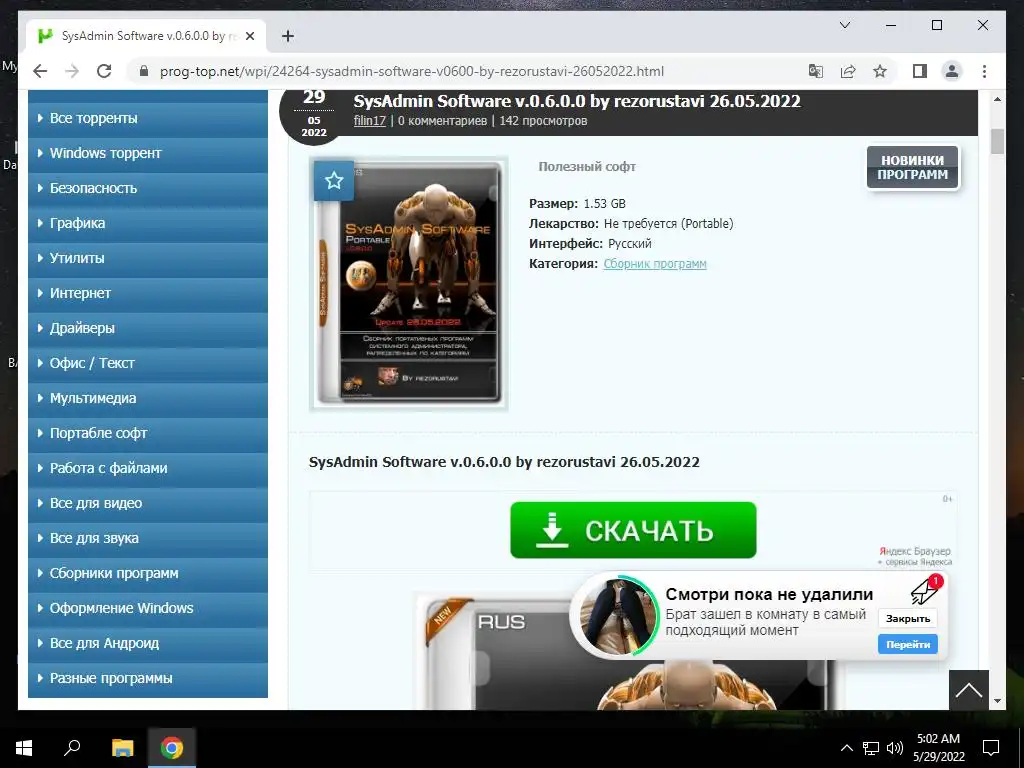Screen dimensions: 1024x768
Task: Open the Windows Start menu
Action: 24,748
